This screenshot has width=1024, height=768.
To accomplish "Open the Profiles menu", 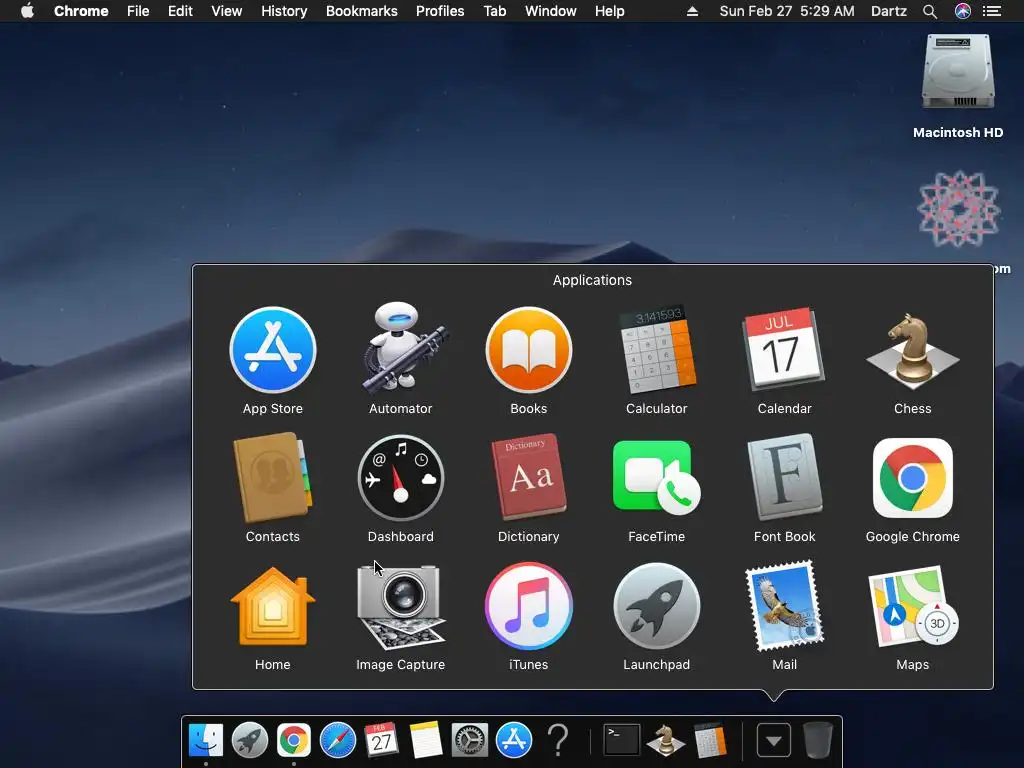I will click(x=440, y=11).
